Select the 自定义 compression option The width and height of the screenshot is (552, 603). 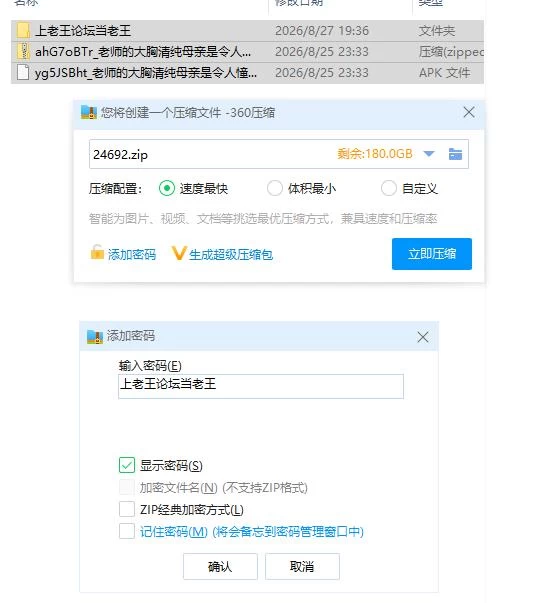pyautogui.click(x=409, y=188)
